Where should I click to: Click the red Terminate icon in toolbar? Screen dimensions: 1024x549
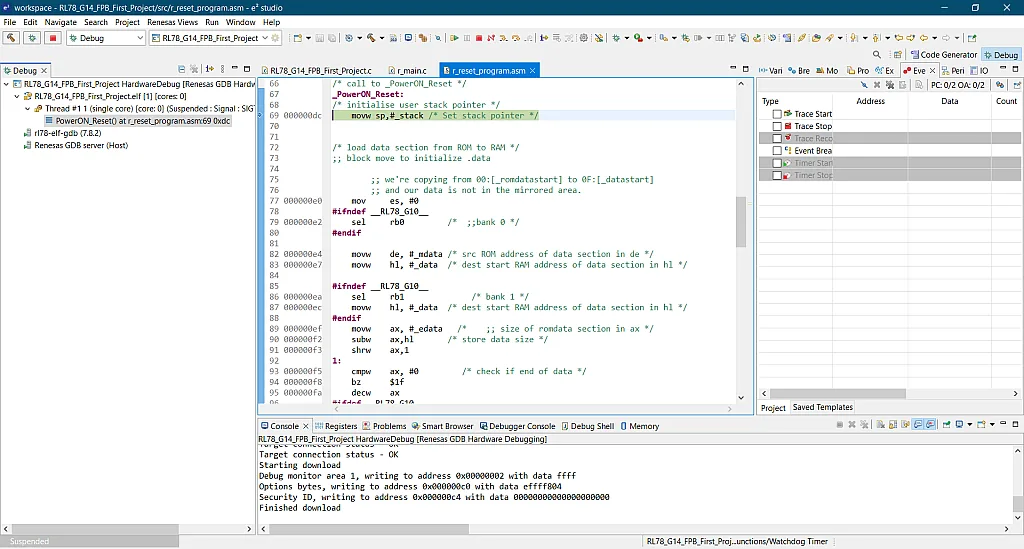pyautogui.click(x=479, y=38)
